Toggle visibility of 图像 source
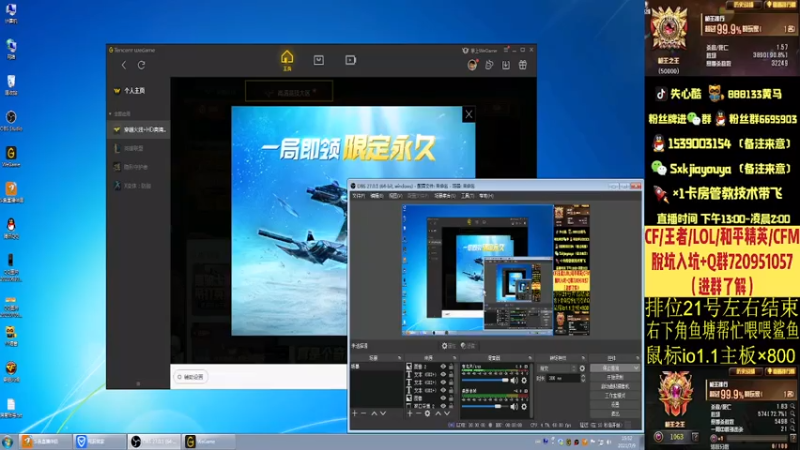 click(x=443, y=398)
